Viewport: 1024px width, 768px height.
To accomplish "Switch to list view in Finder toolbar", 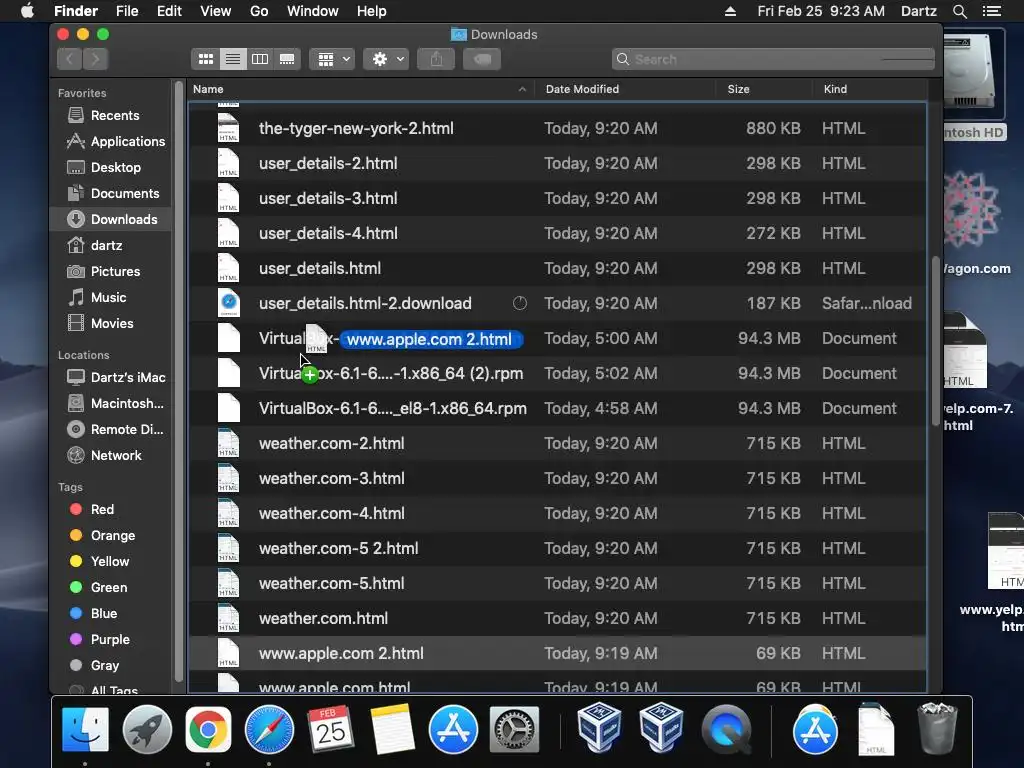I will click(x=232, y=59).
